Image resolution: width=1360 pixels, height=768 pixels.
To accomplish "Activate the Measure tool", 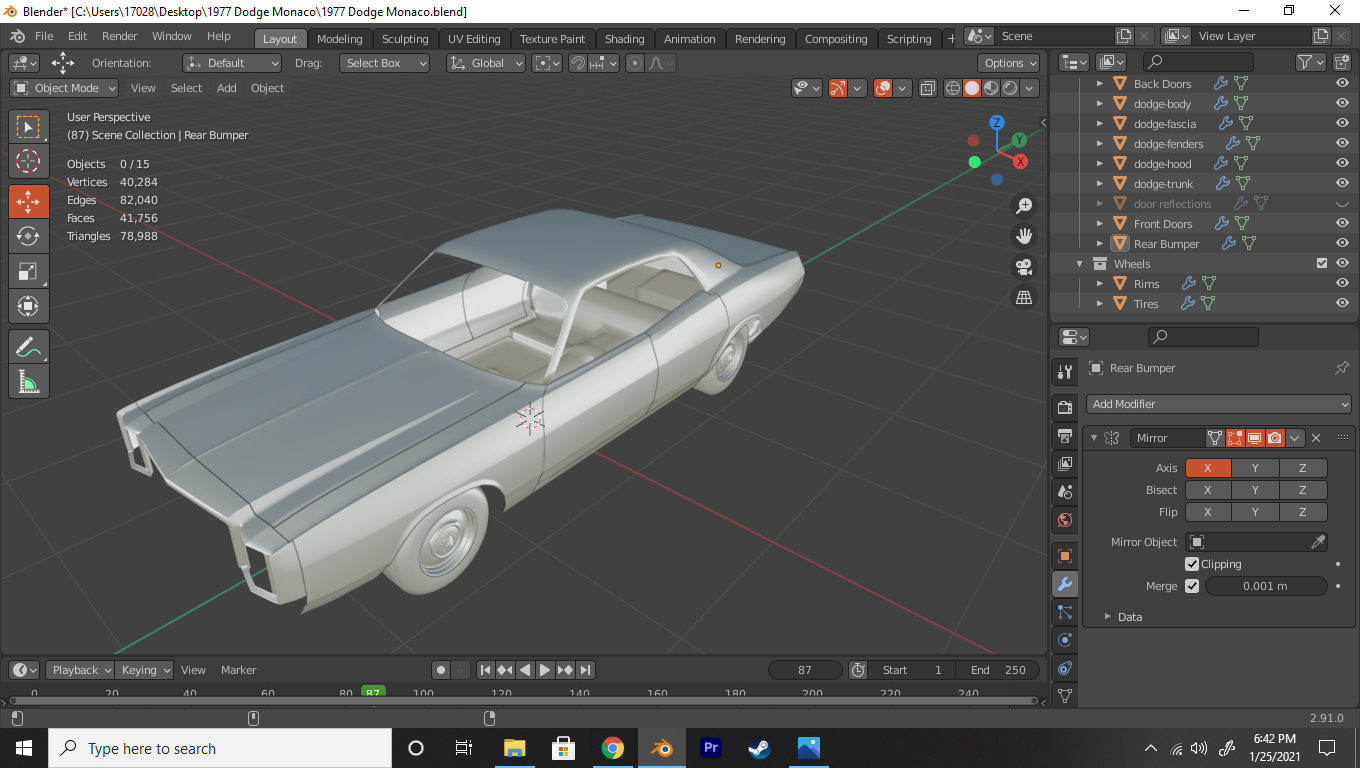I will pos(28,382).
